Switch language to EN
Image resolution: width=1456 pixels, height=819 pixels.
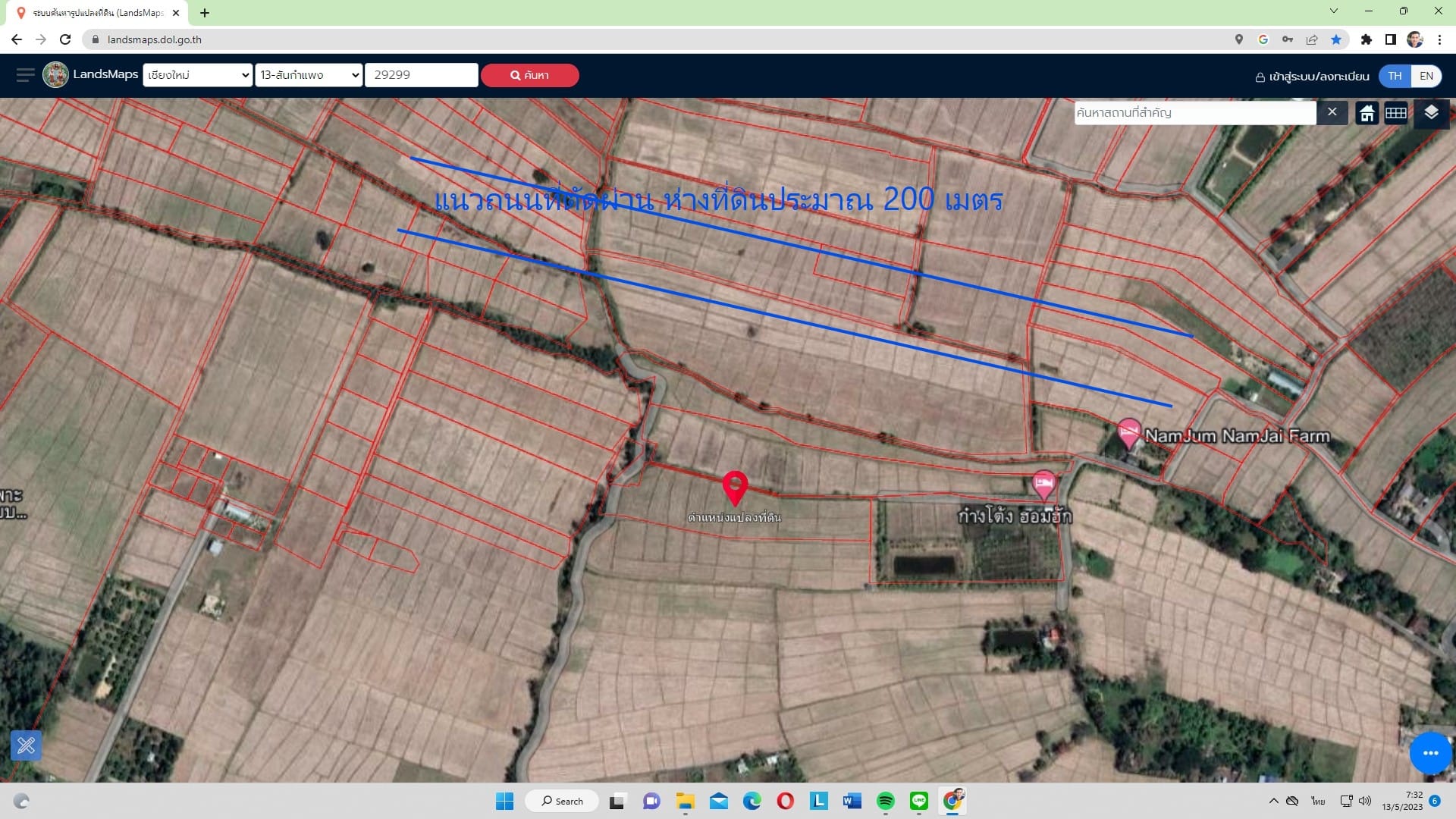coord(1426,76)
